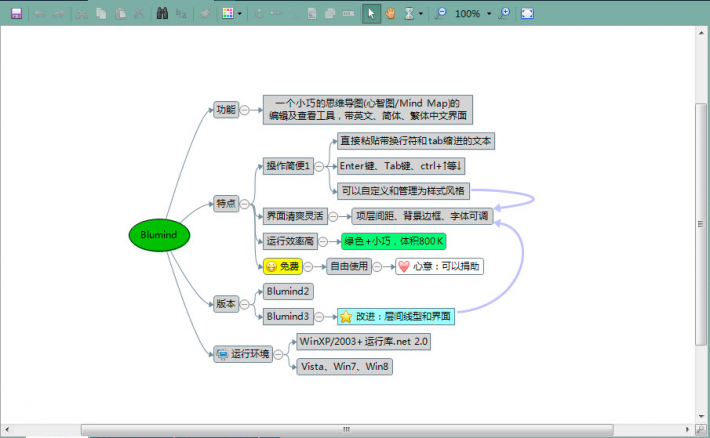Viewport: 710px width, 438px height.
Task: Collapse the 界面清爽灵活 node
Action: (x=333, y=217)
